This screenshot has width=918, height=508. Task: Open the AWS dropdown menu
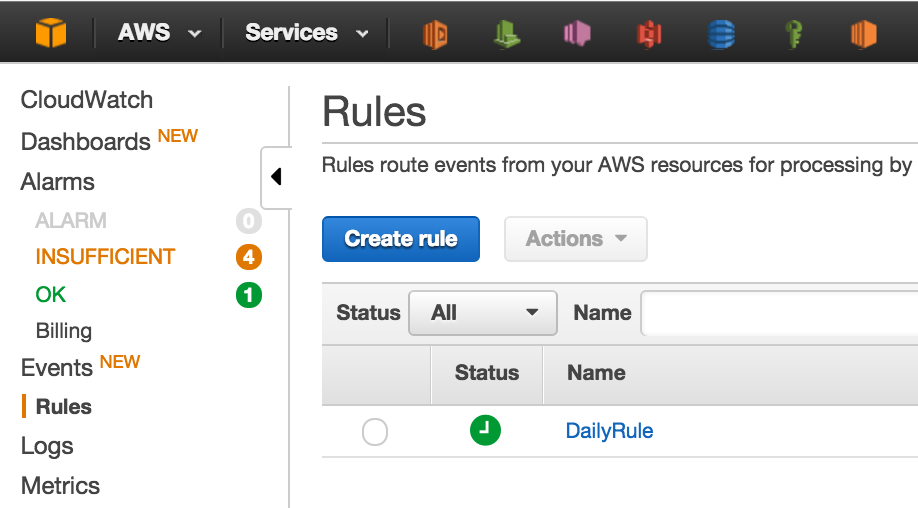click(x=159, y=33)
